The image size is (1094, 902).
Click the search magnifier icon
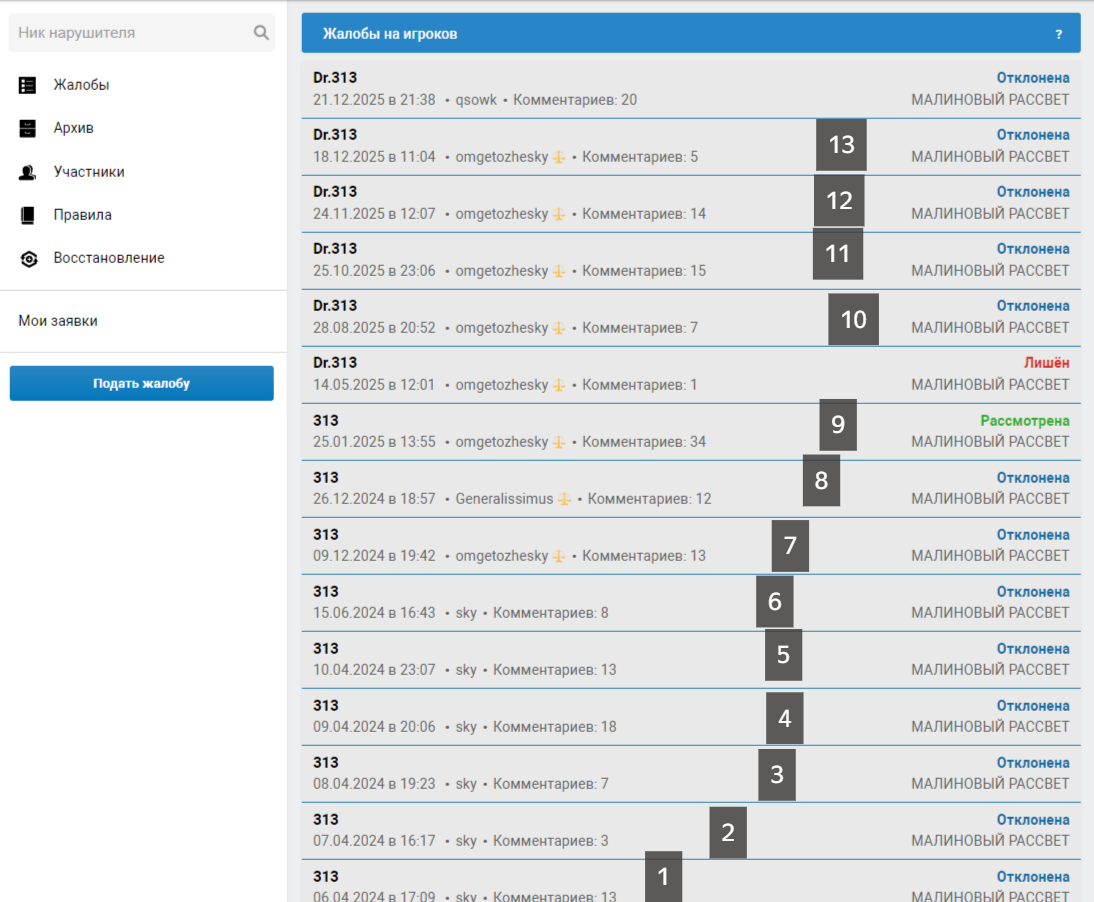(x=261, y=33)
